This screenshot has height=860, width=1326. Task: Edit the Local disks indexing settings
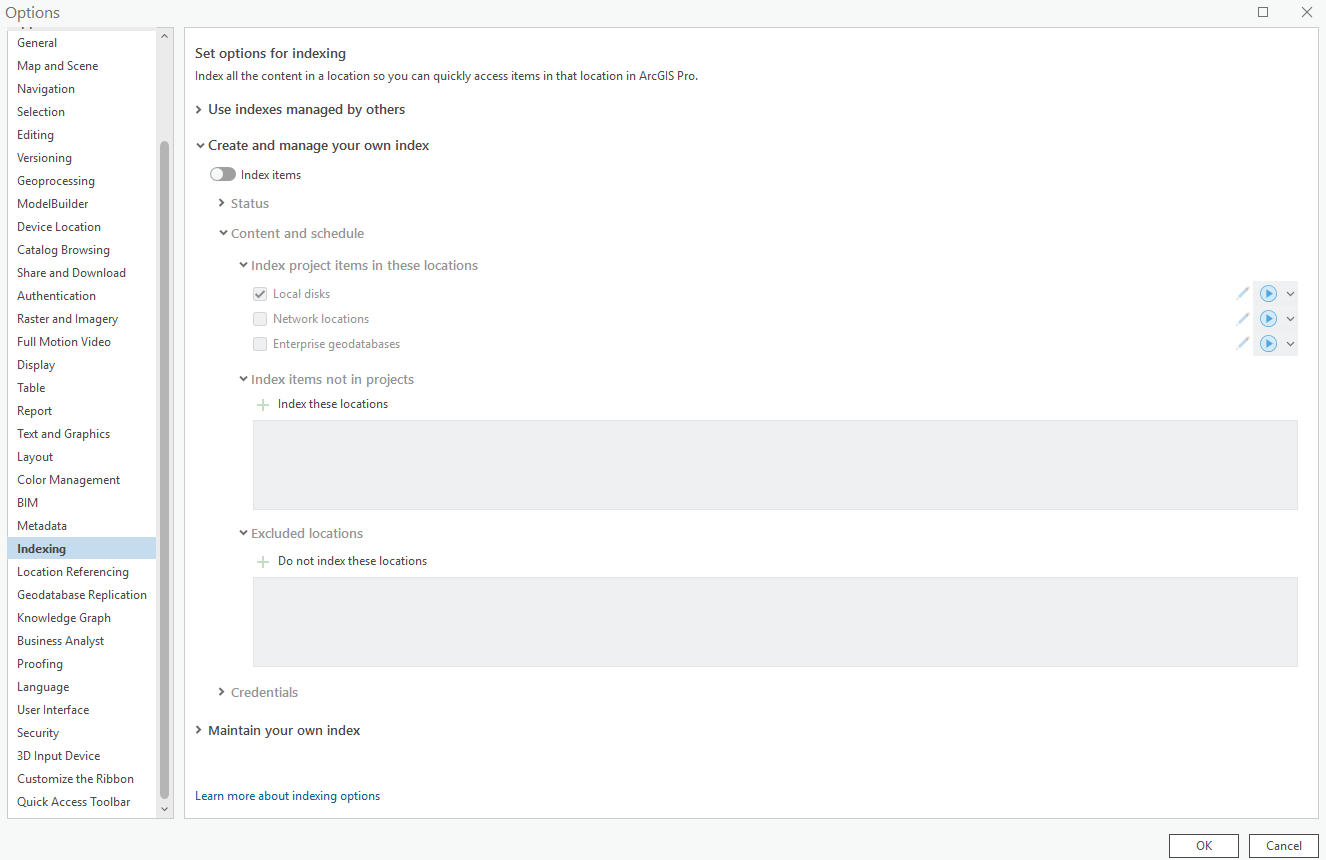pos(1243,293)
